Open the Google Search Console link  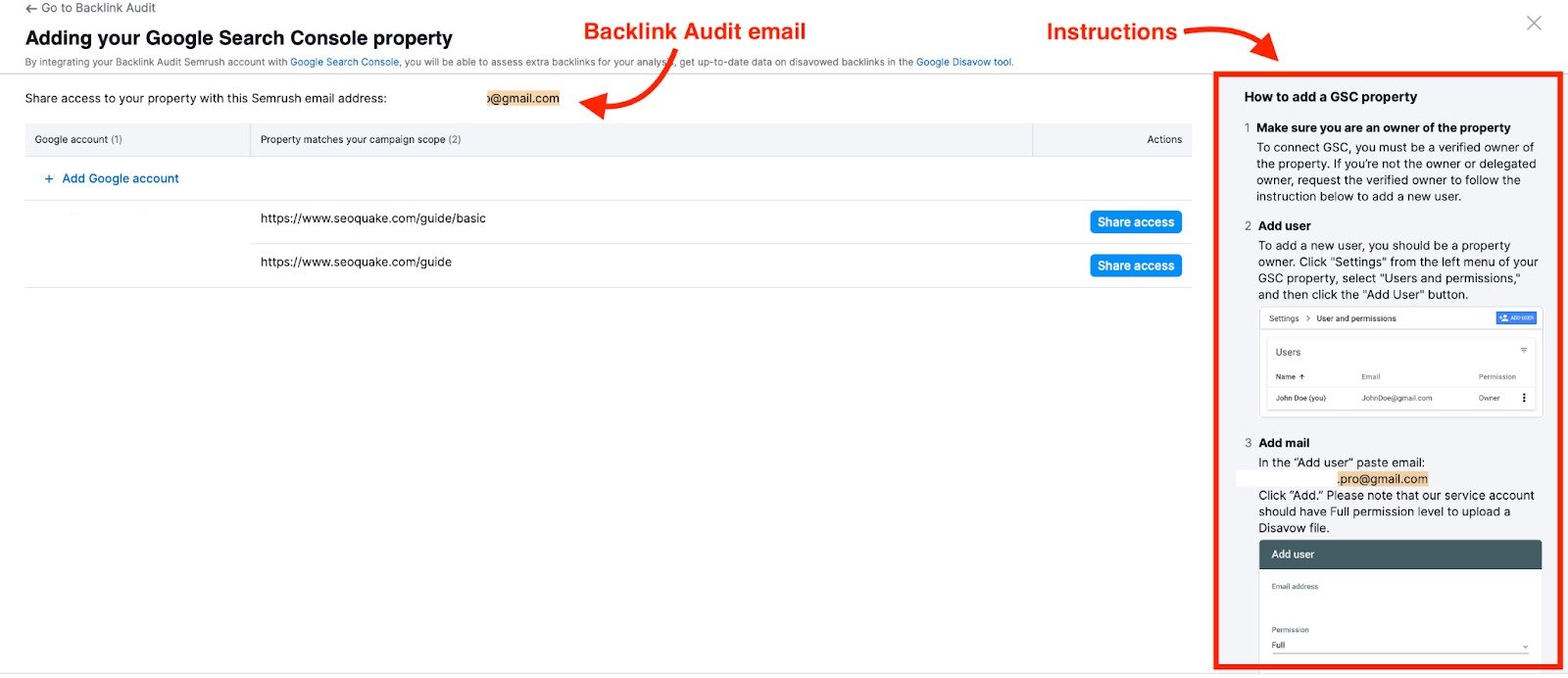pos(344,62)
